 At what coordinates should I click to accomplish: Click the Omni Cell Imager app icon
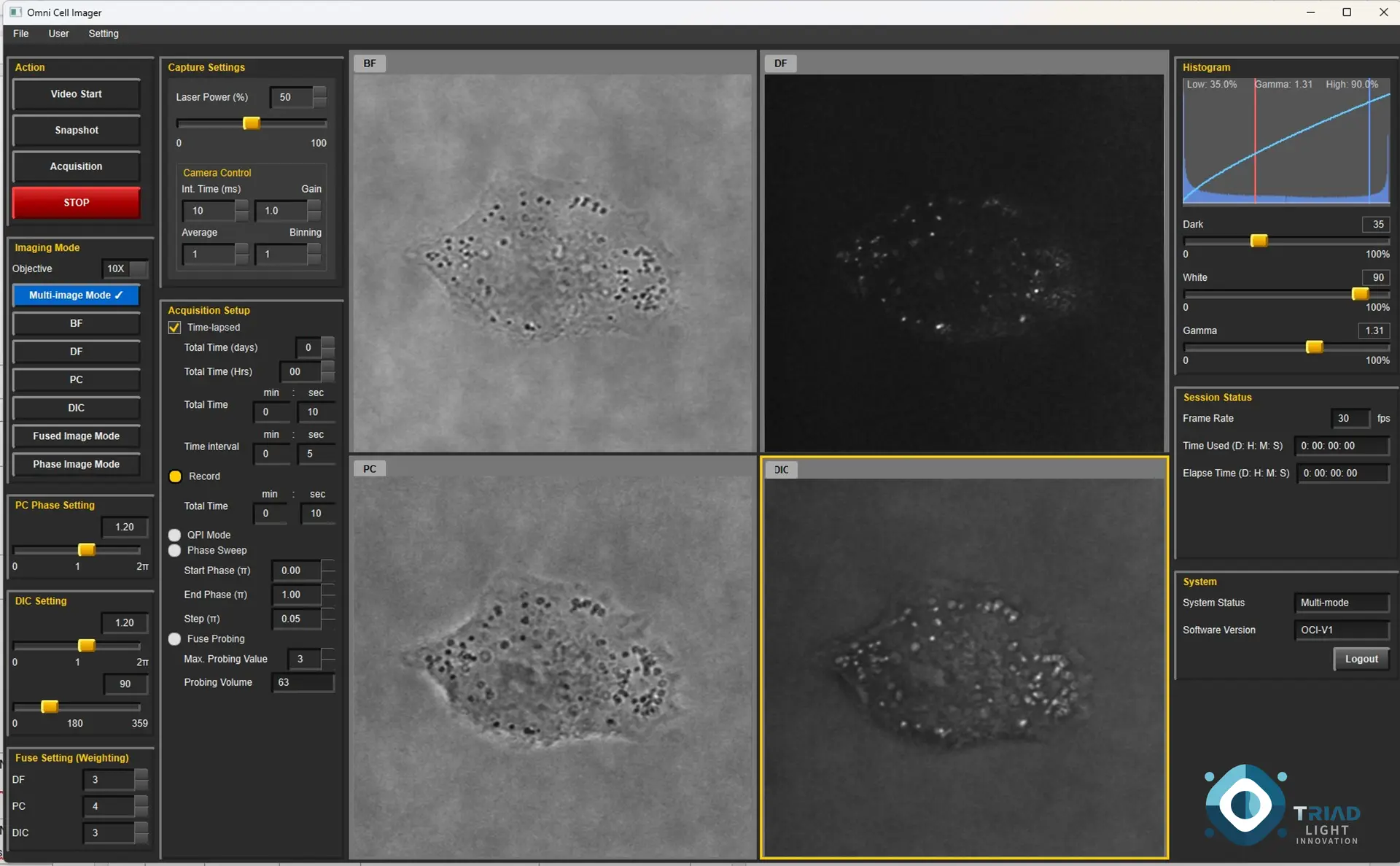click(15, 12)
